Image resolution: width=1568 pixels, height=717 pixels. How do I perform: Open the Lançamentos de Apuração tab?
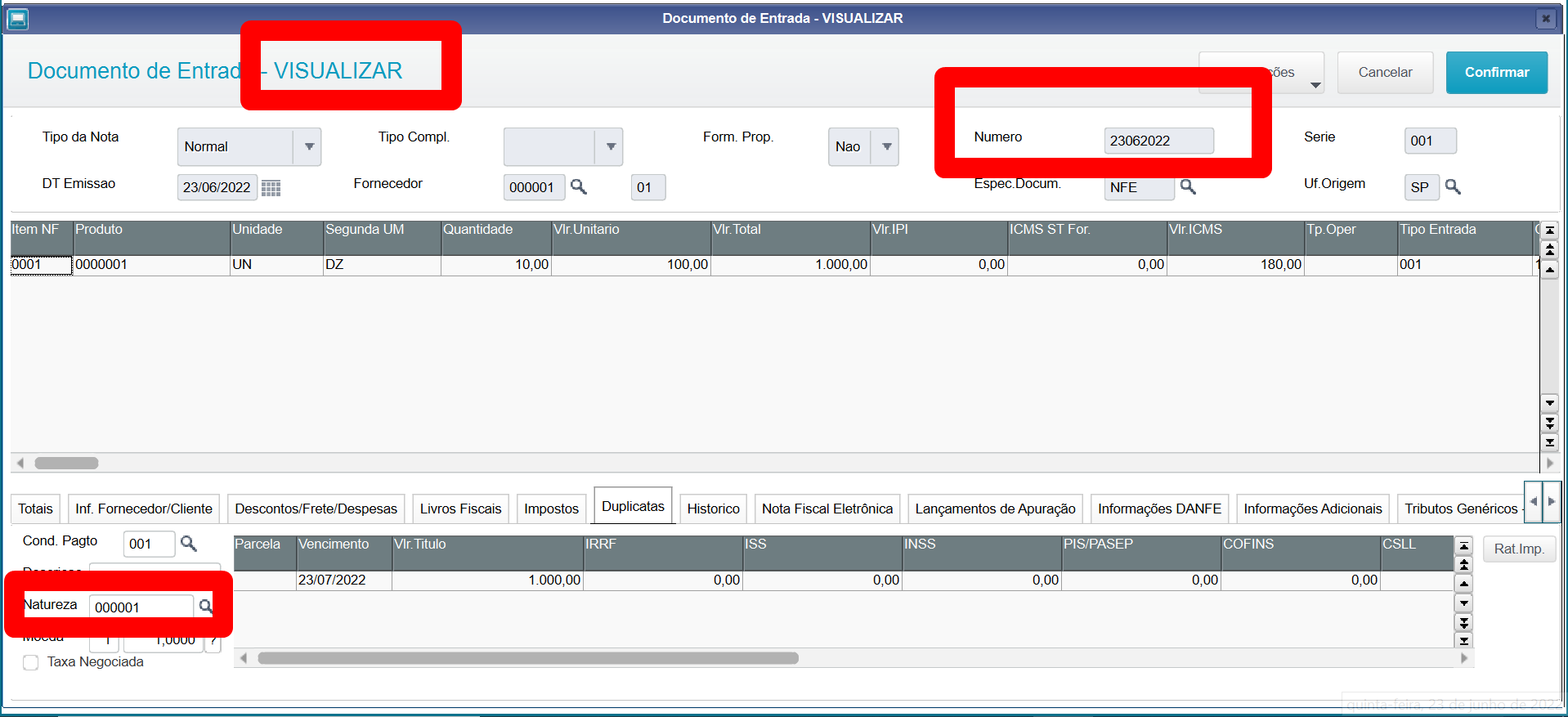coord(996,509)
